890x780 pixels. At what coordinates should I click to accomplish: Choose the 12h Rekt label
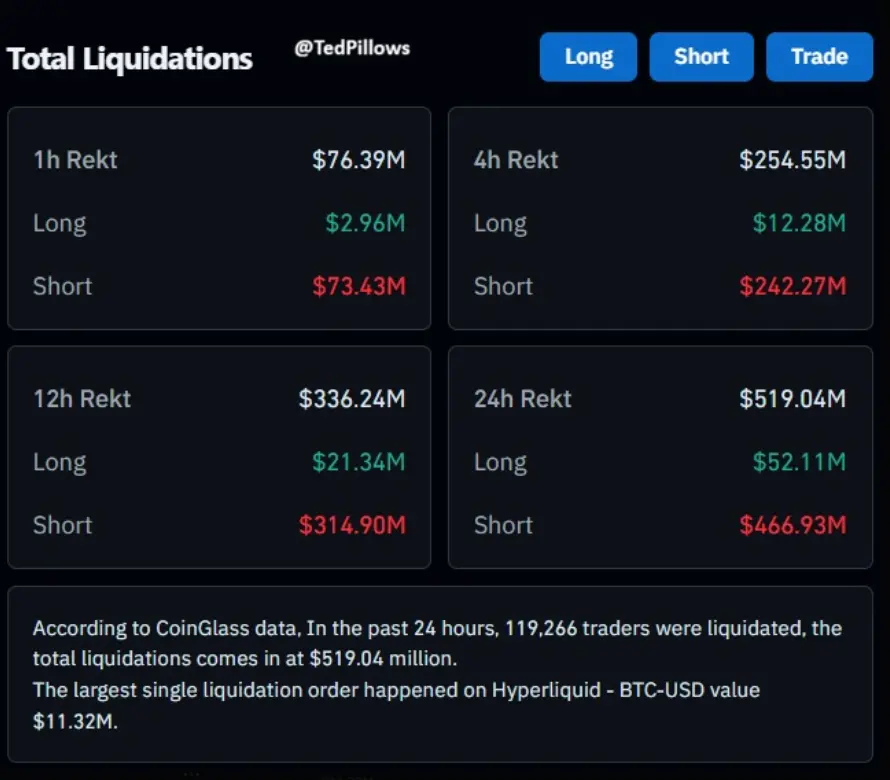tap(82, 399)
